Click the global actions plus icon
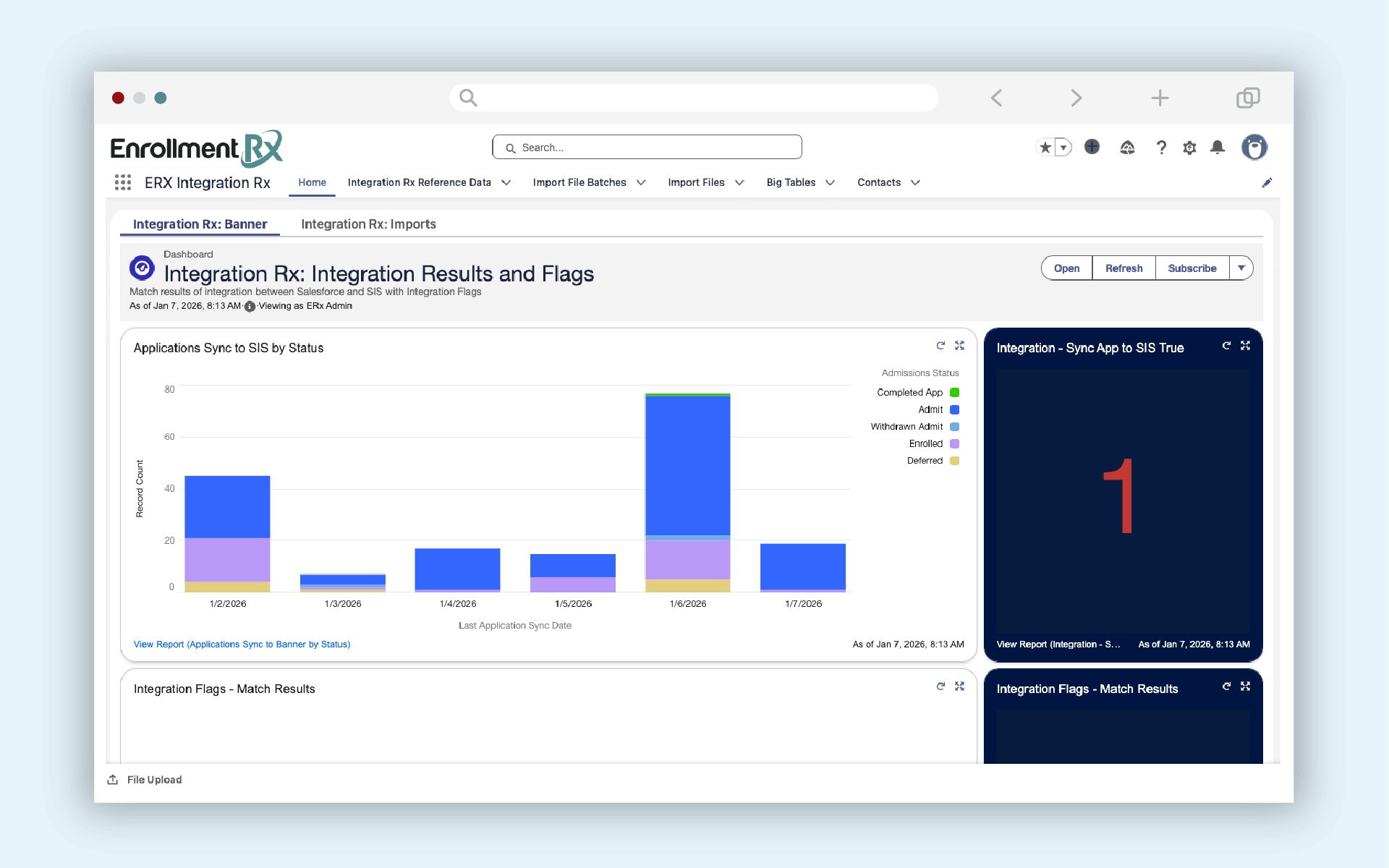The width and height of the screenshot is (1389, 868). tap(1092, 147)
